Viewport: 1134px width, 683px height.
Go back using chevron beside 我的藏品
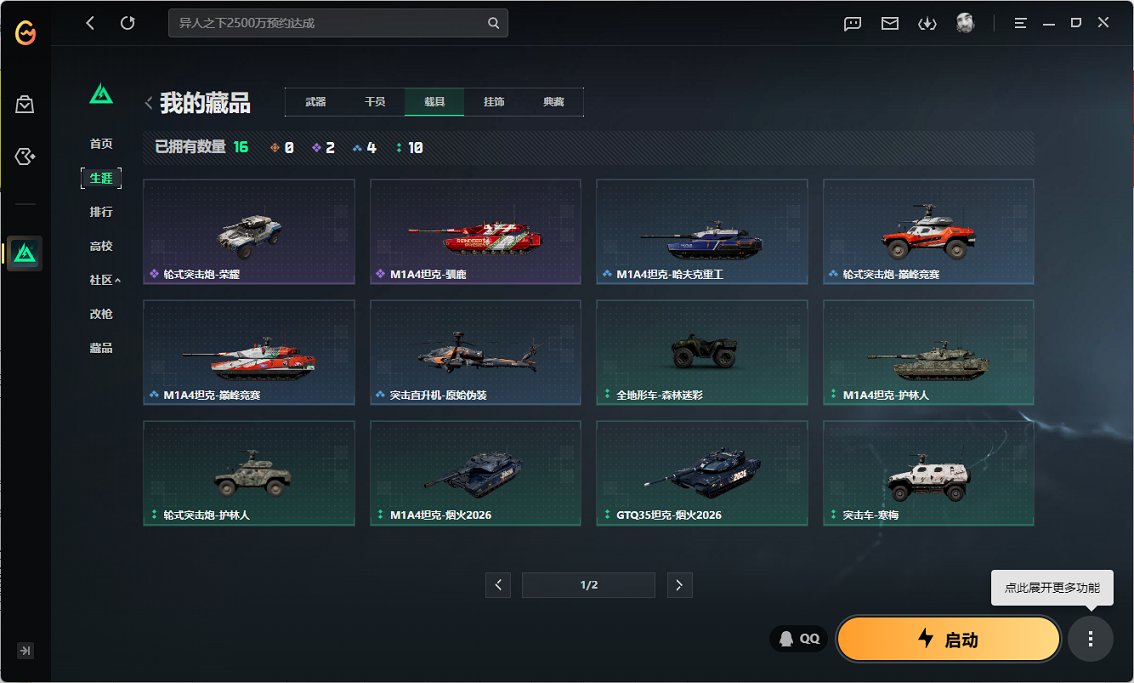[149, 102]
